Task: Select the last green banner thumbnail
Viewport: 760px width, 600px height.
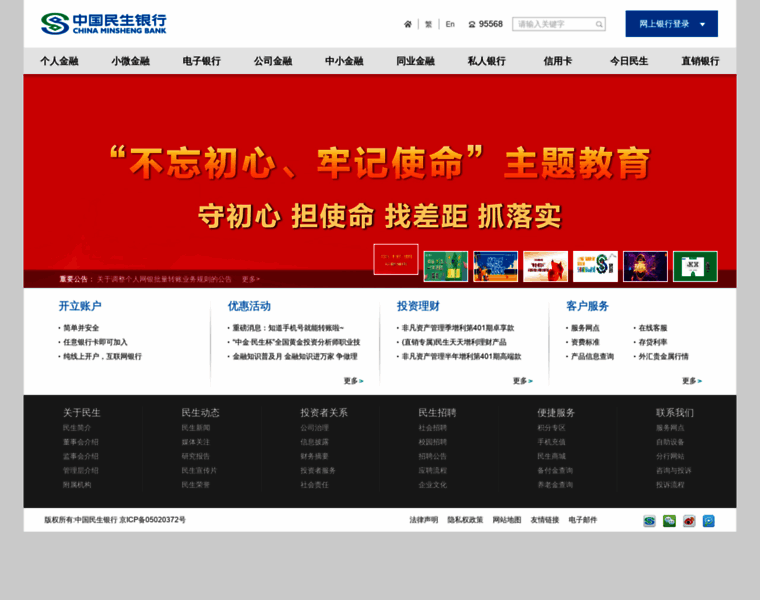Action: coord(694,266)
